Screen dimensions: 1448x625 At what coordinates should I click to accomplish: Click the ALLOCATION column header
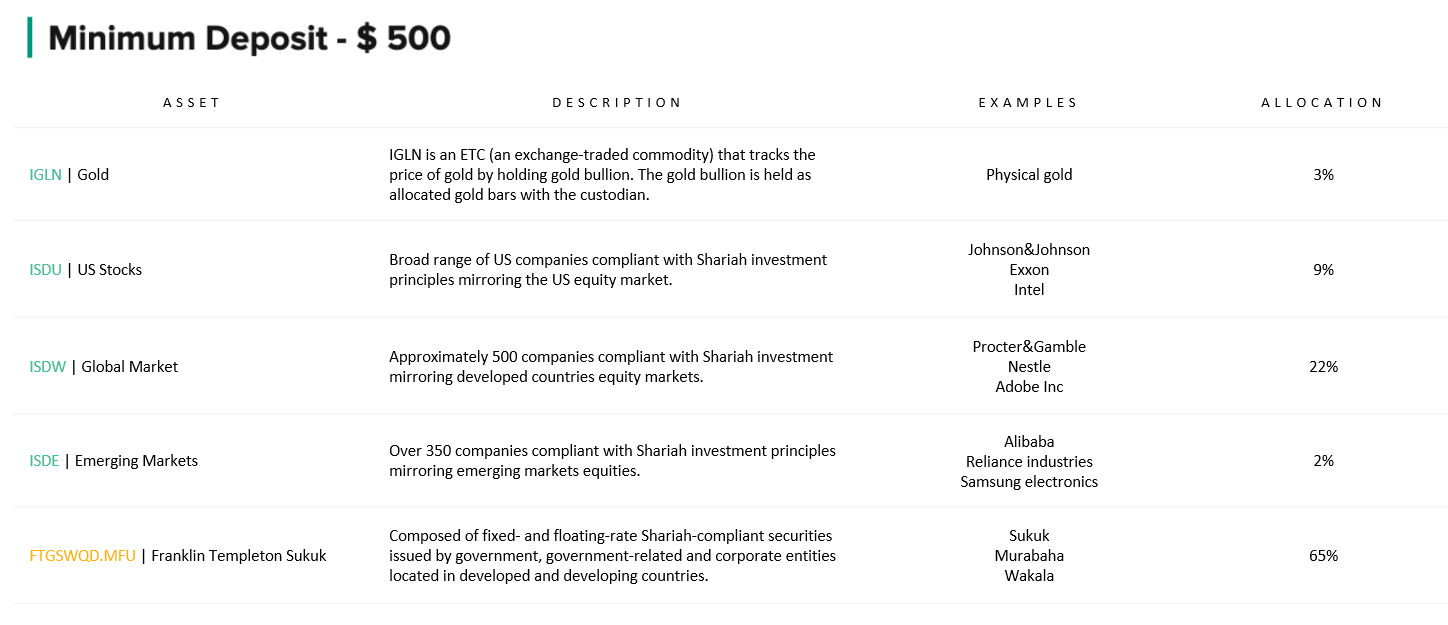[1322, 103]
